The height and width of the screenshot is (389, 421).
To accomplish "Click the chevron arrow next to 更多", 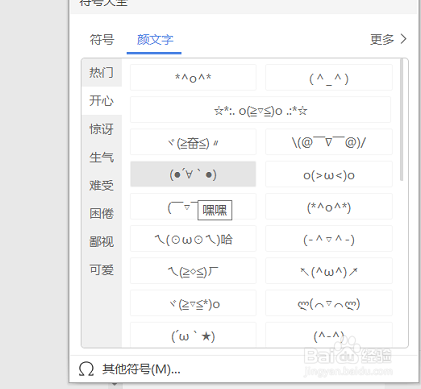I will [x=404, y=39].
